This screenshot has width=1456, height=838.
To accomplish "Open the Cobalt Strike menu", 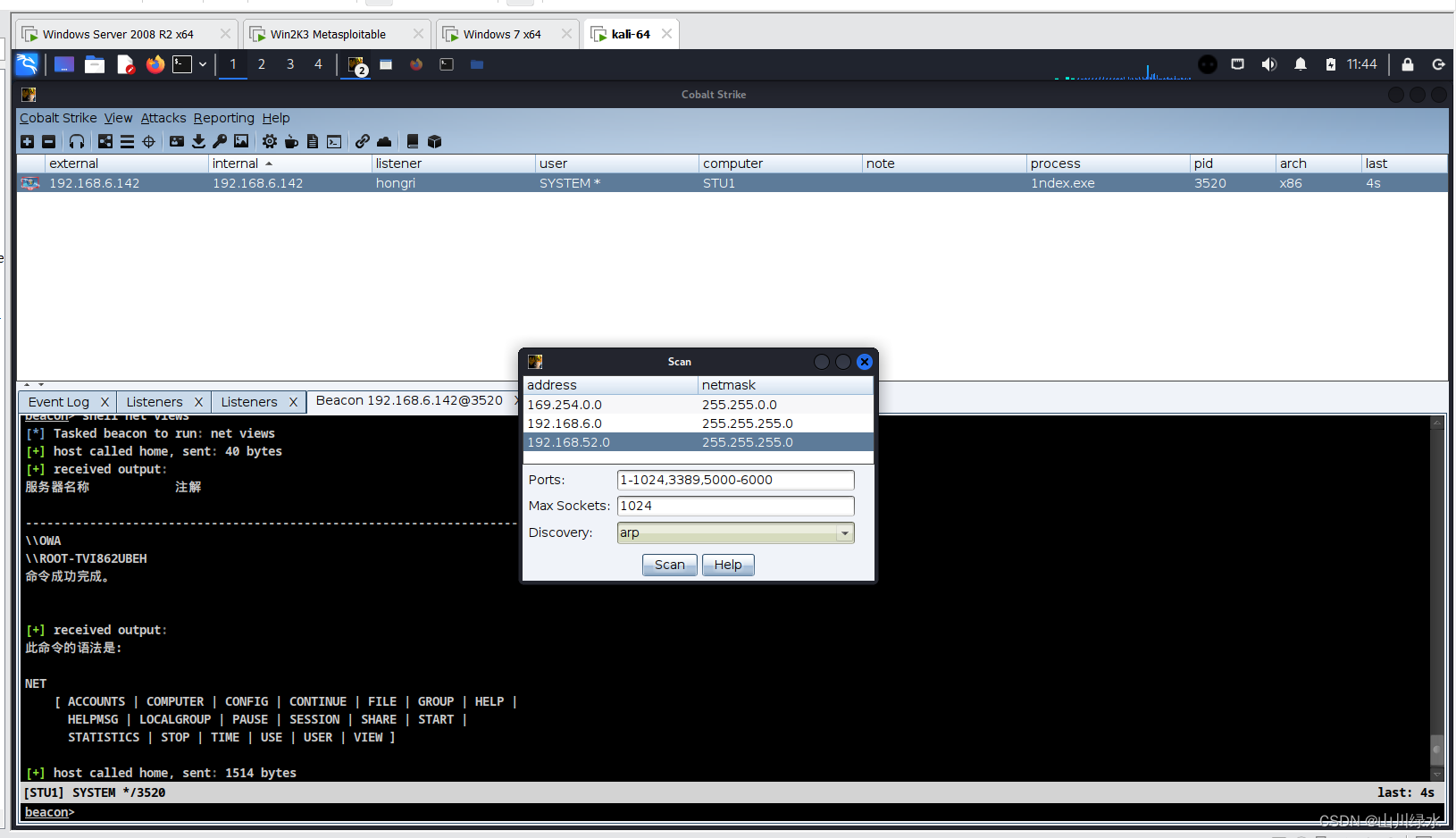I will [58, 118].
